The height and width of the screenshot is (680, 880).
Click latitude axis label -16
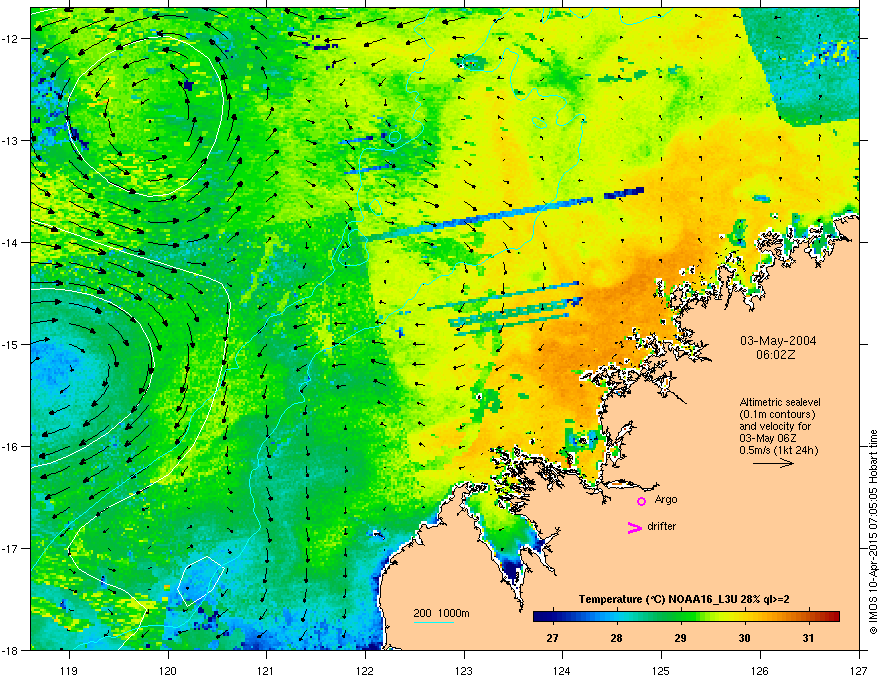11,447
